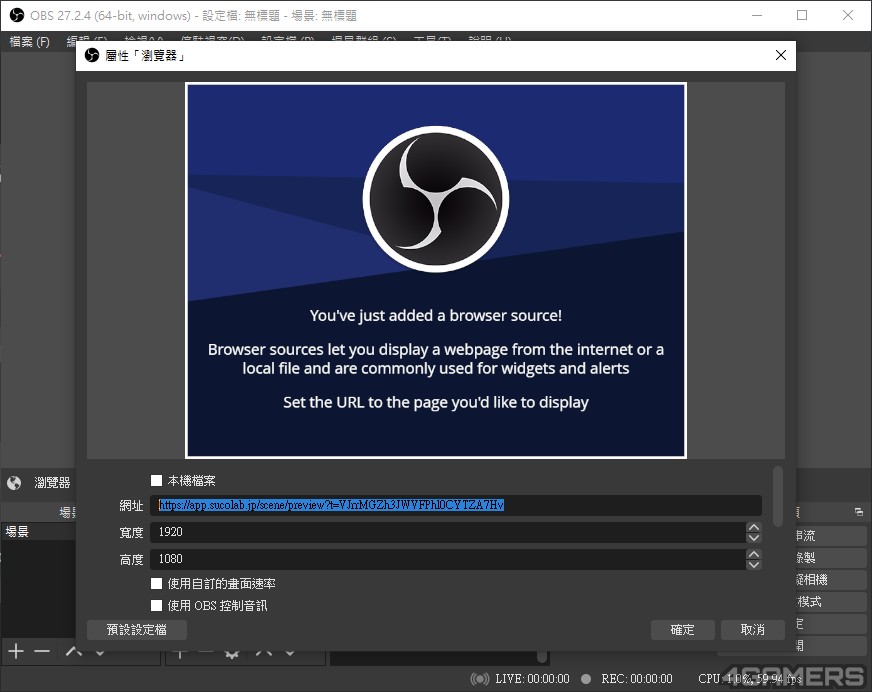Minimize the OBS main window
Viewport: 872px width, 692px height.
757,15
